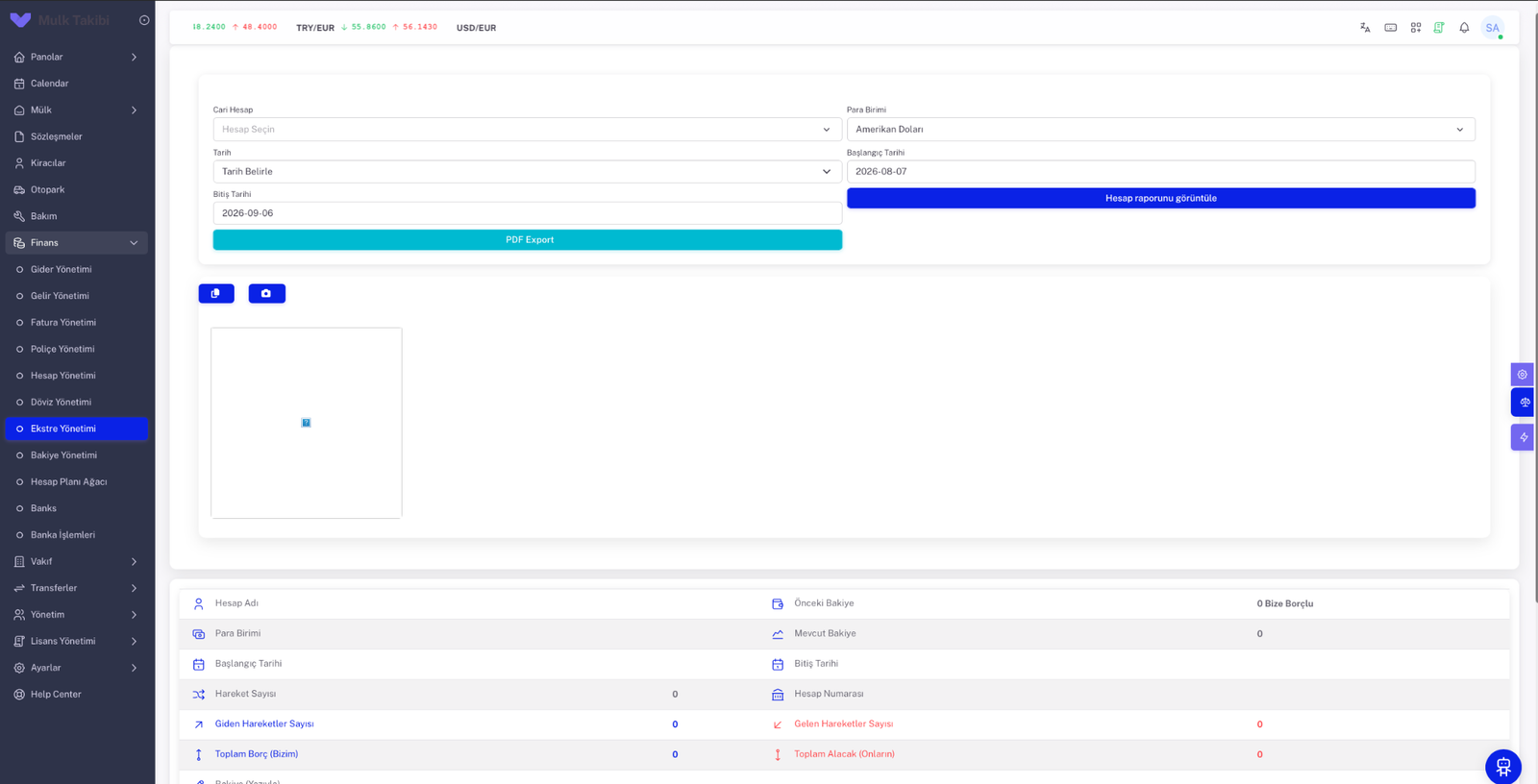1538x784 pixels.
Task: Click the Hesap raporunu görüntüle button
Action: 1161,198
